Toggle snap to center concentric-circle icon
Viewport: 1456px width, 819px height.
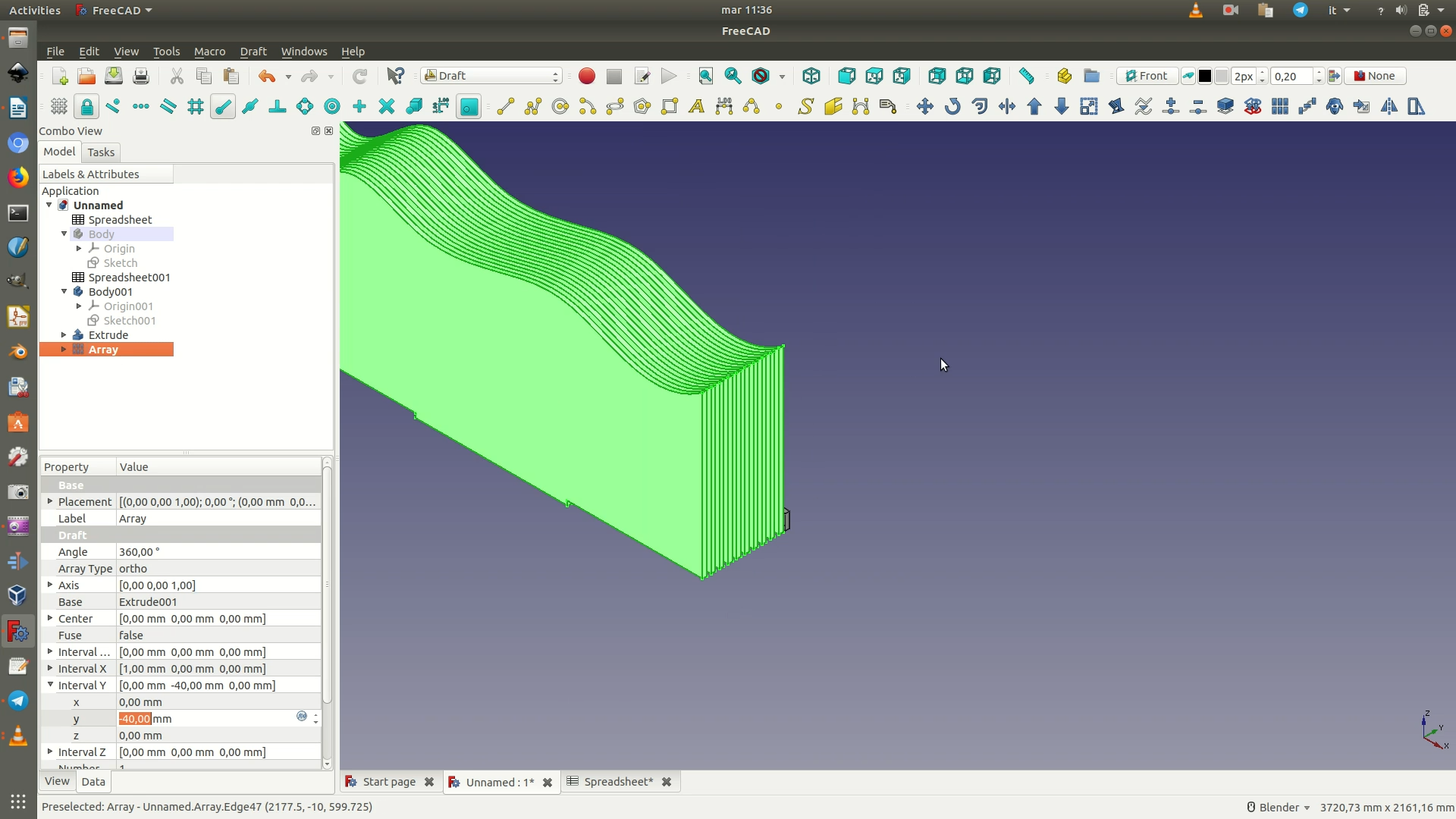tap(332, 106)
